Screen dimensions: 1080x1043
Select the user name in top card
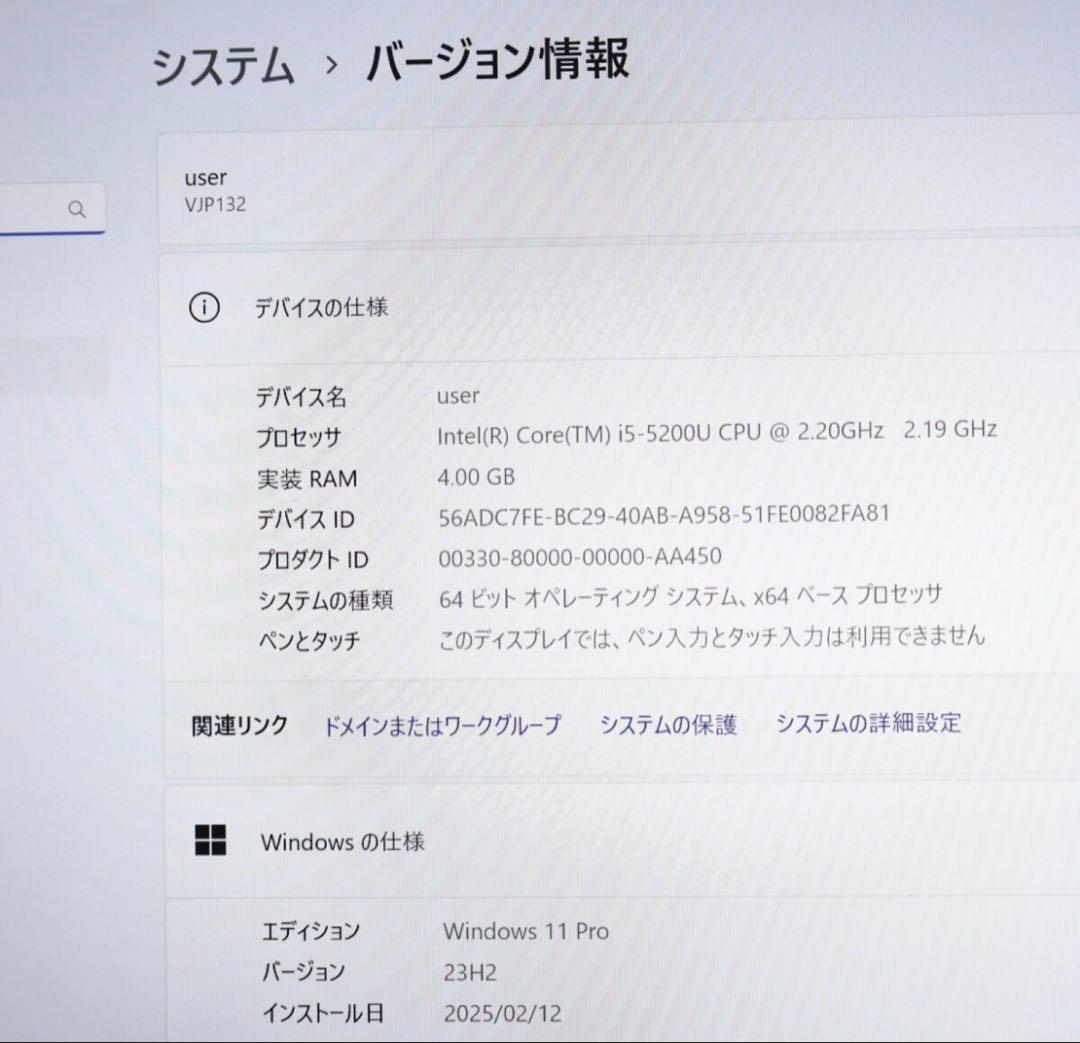205,178
